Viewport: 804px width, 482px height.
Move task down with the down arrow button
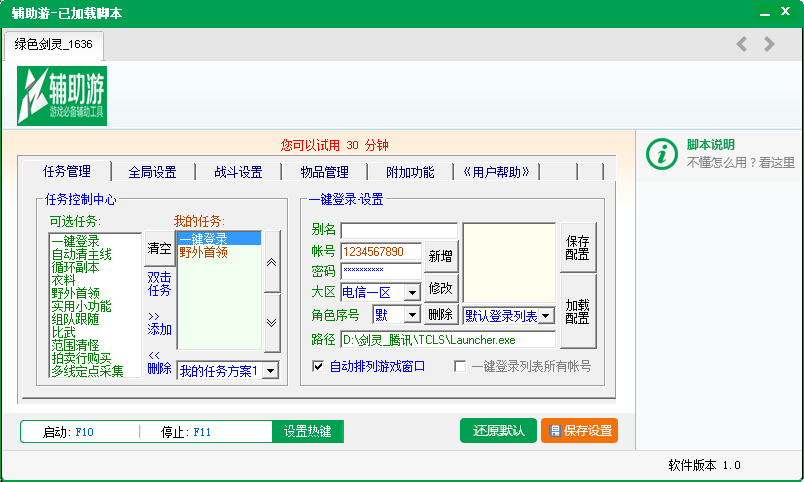click(x=272, y=323)
